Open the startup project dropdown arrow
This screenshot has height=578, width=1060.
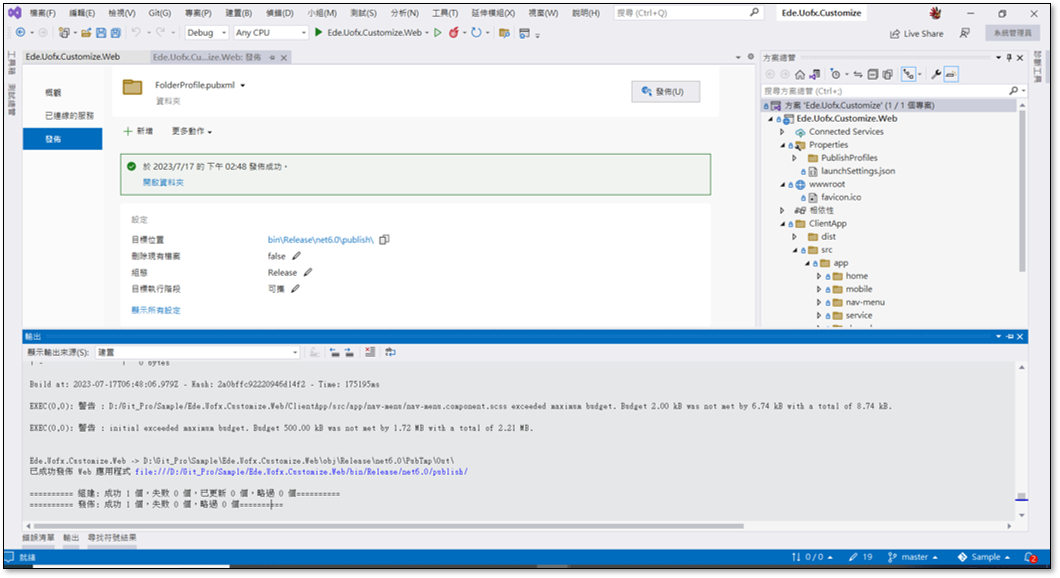(427, 32)
